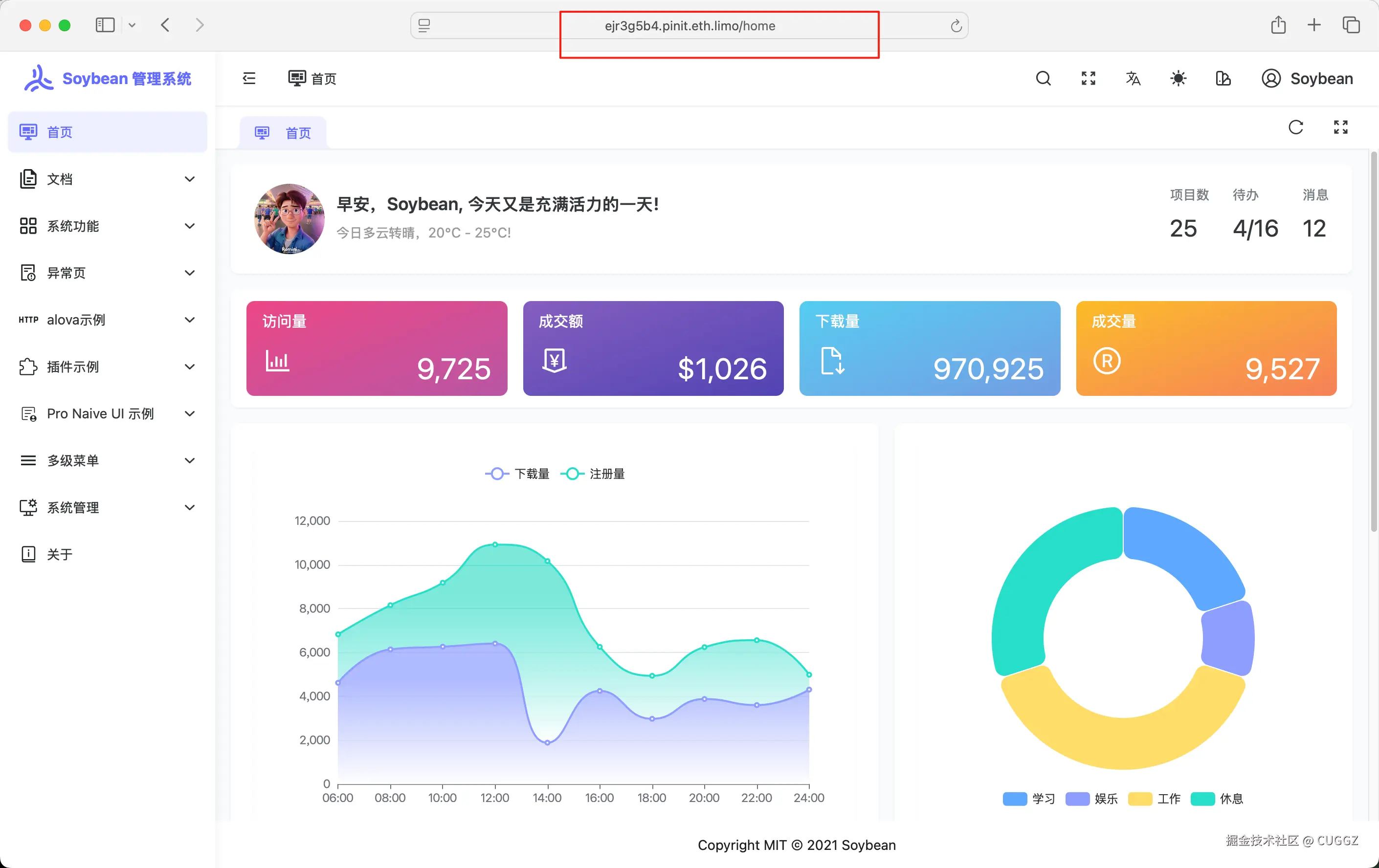Click Safari share icon
This screenshot has width=1379, height=868.
pos(1278,25)
